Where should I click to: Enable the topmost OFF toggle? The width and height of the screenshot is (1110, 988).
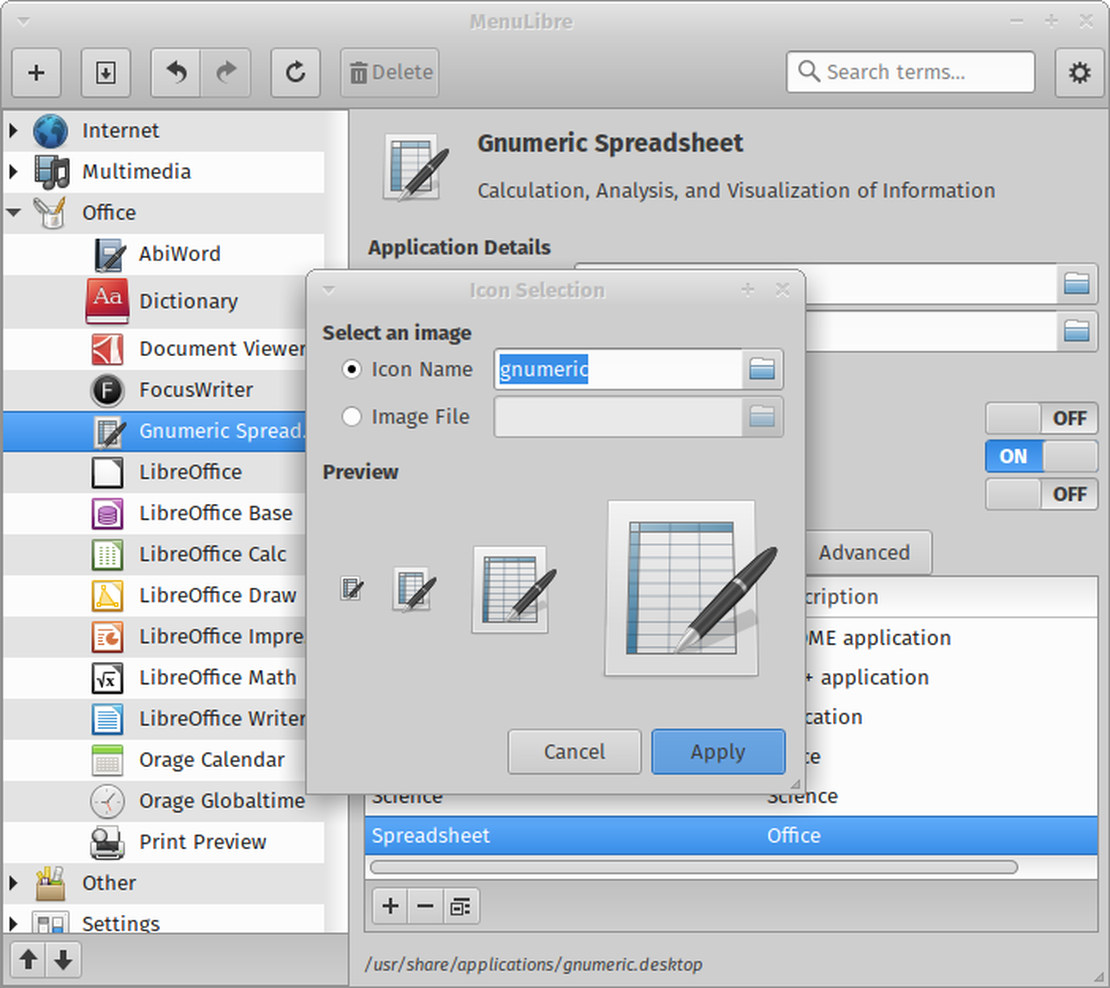tap(1041, 418)
